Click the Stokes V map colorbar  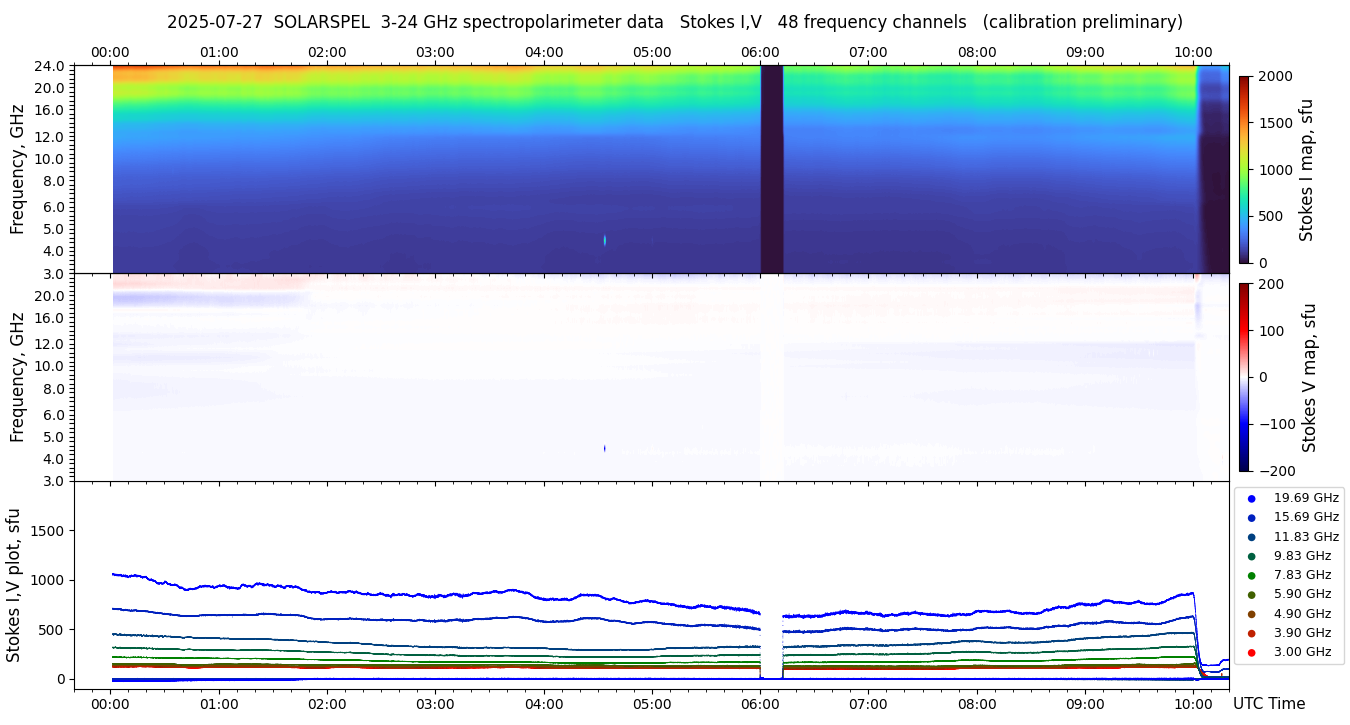coord(1244,377)
